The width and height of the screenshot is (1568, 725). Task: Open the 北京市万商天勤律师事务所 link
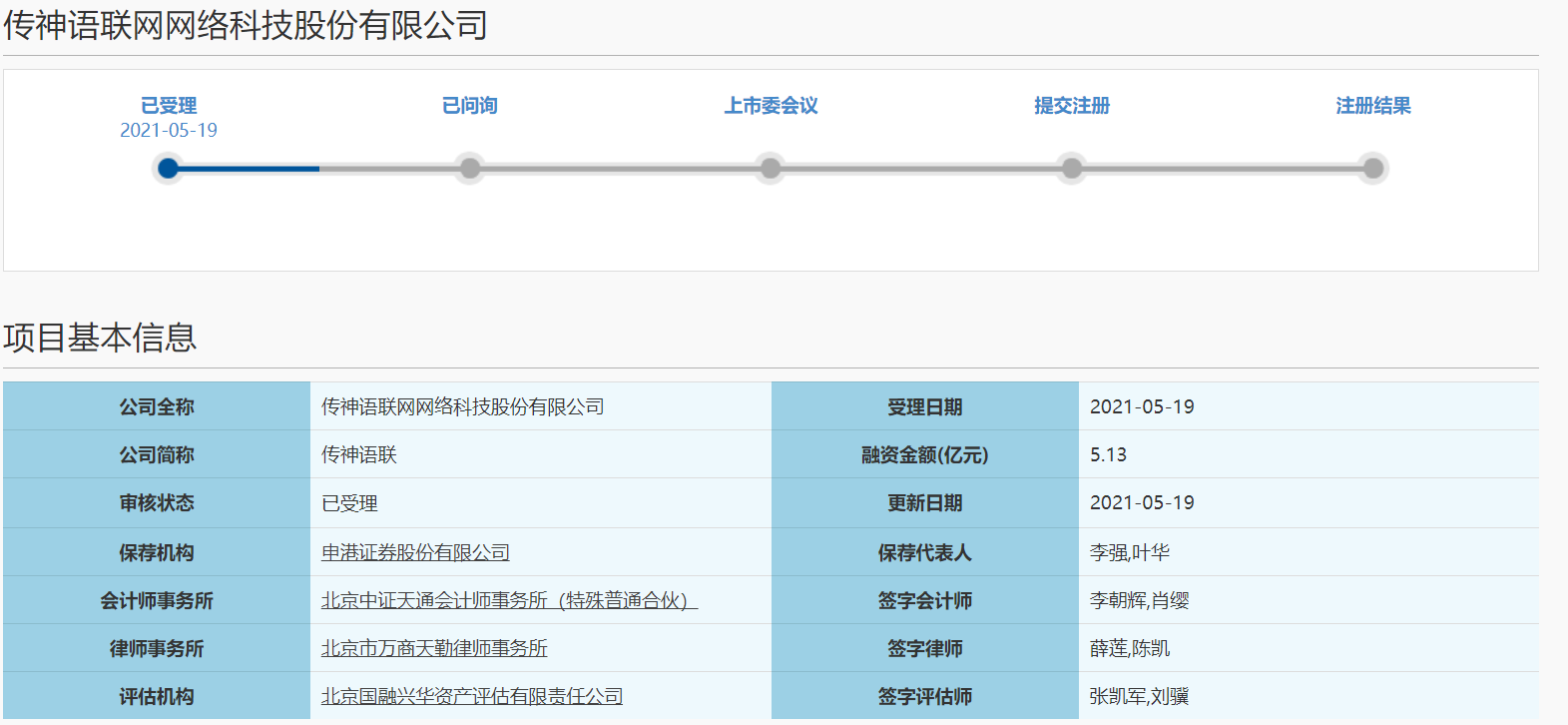[434, 648]
